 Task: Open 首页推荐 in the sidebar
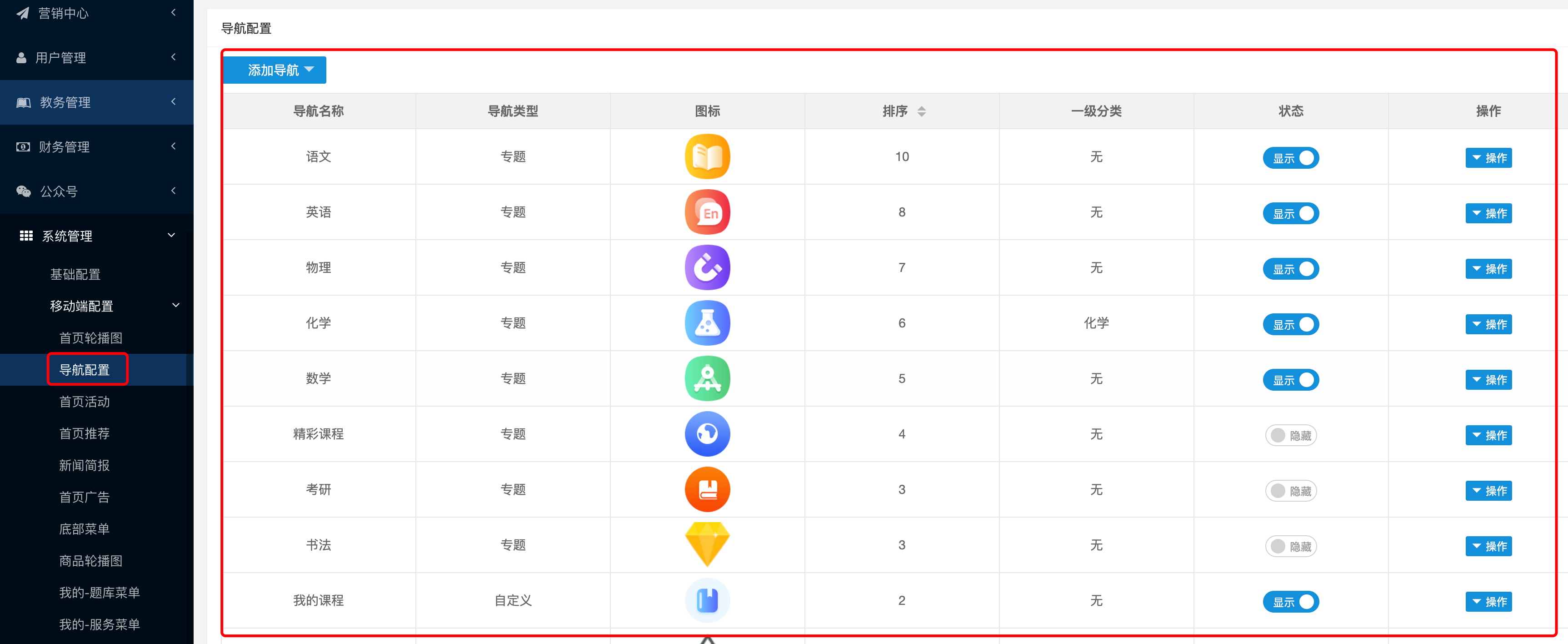click(x=85, y=433)
